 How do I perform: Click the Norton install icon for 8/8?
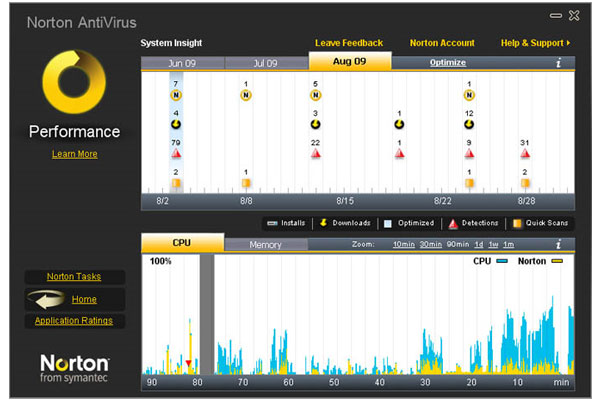pos(246,95)
